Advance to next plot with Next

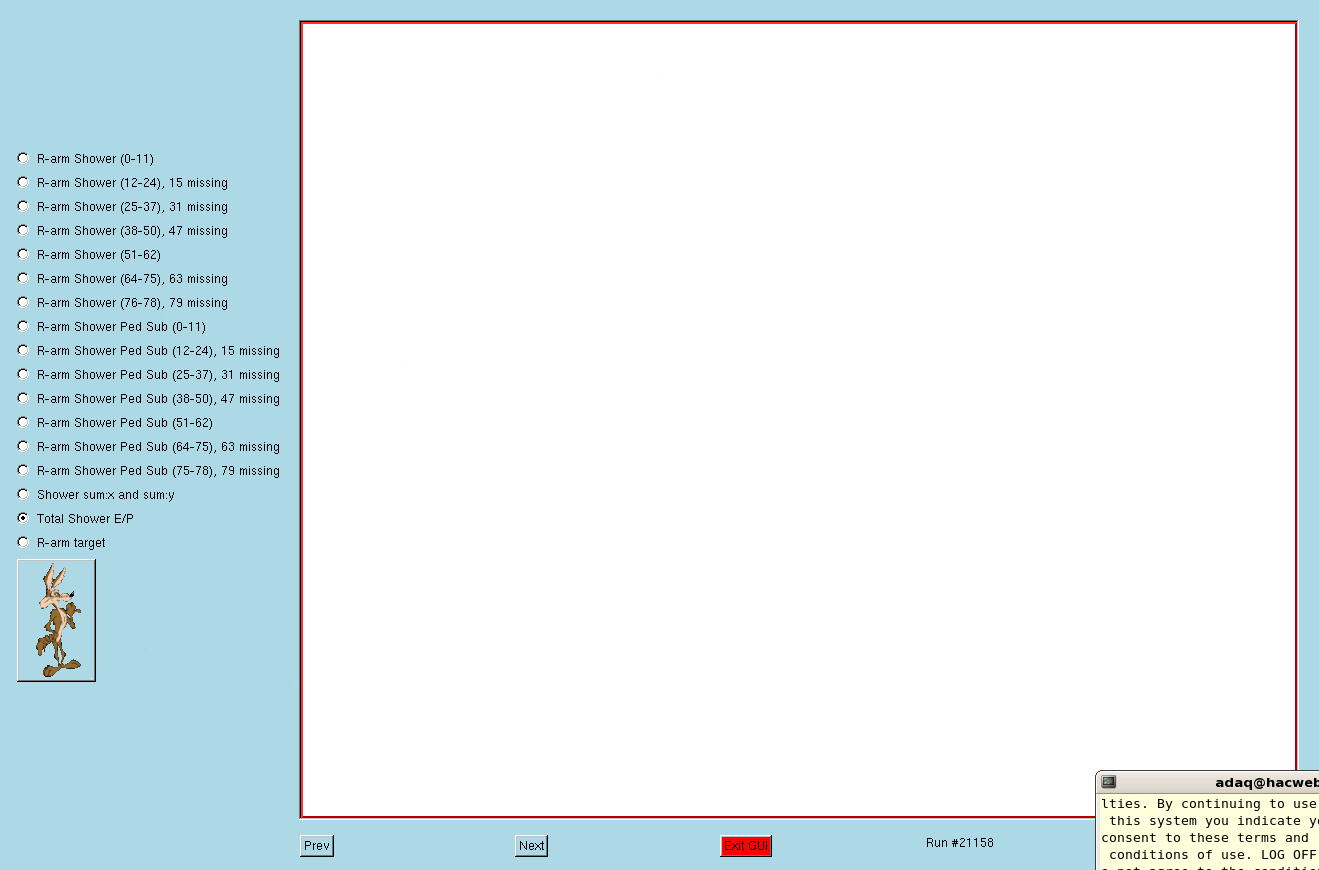pos(531,846)
